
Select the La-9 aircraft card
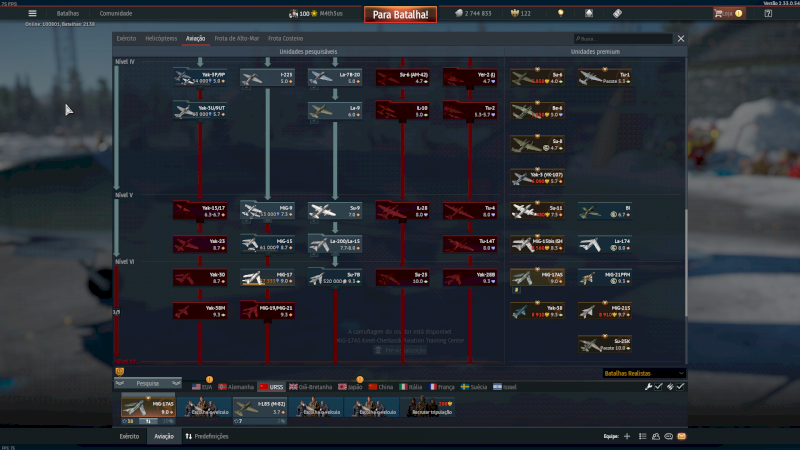coord(335,111)
